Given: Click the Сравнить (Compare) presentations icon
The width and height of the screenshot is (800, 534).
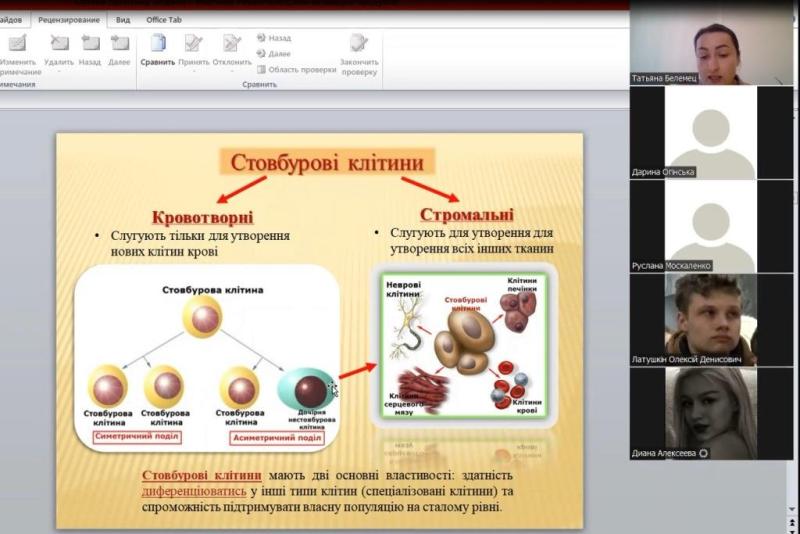Looking at the screenshot, I should pyautogui.click(x=157, y=44).
